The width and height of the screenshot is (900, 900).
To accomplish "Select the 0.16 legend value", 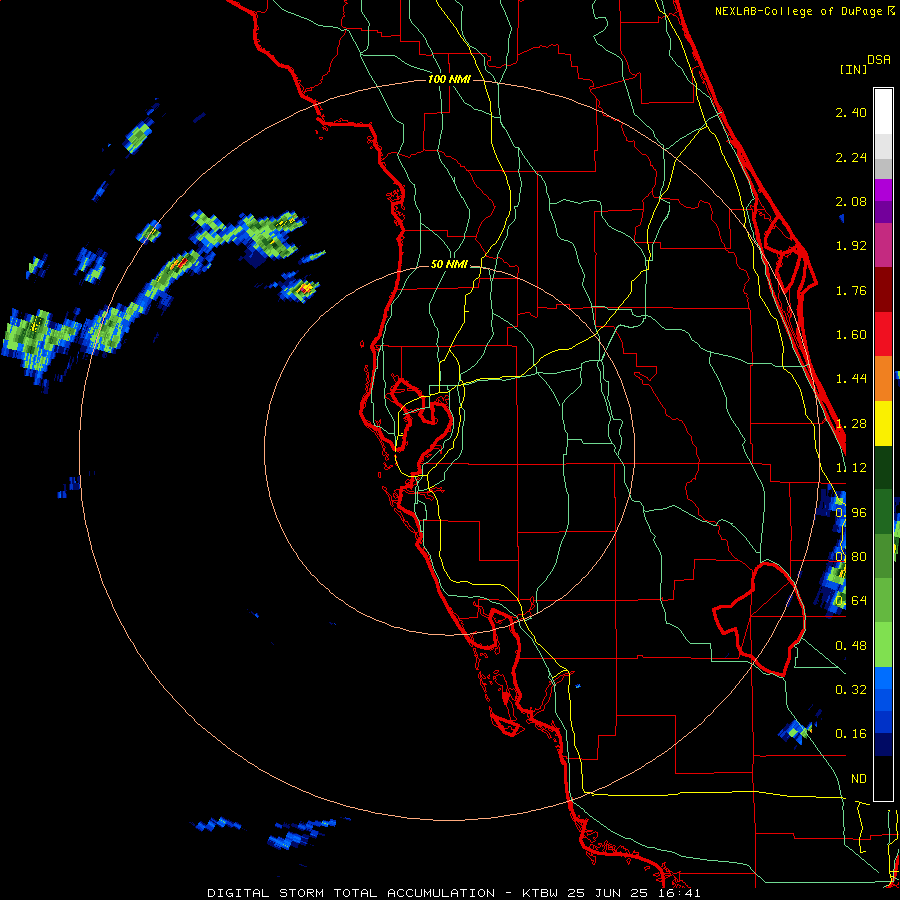I will click(851, 734).
